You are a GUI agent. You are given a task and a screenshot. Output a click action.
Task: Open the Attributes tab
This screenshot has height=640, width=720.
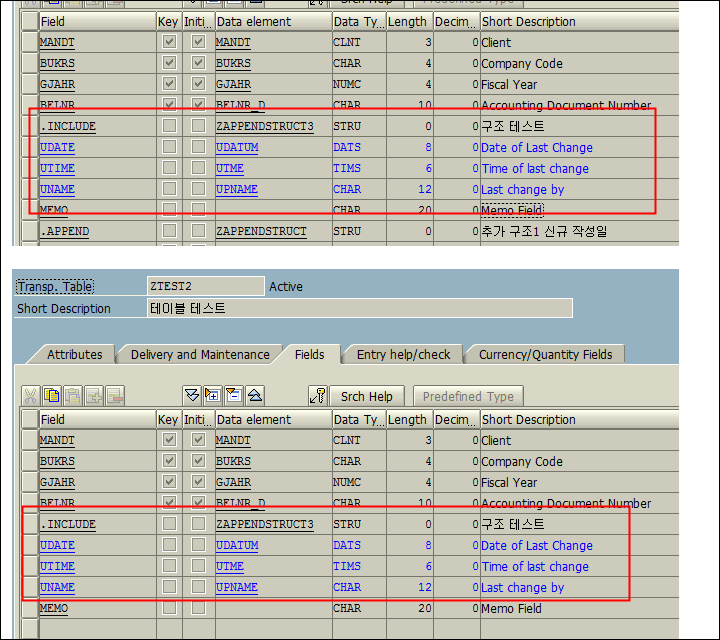point(74,354)
